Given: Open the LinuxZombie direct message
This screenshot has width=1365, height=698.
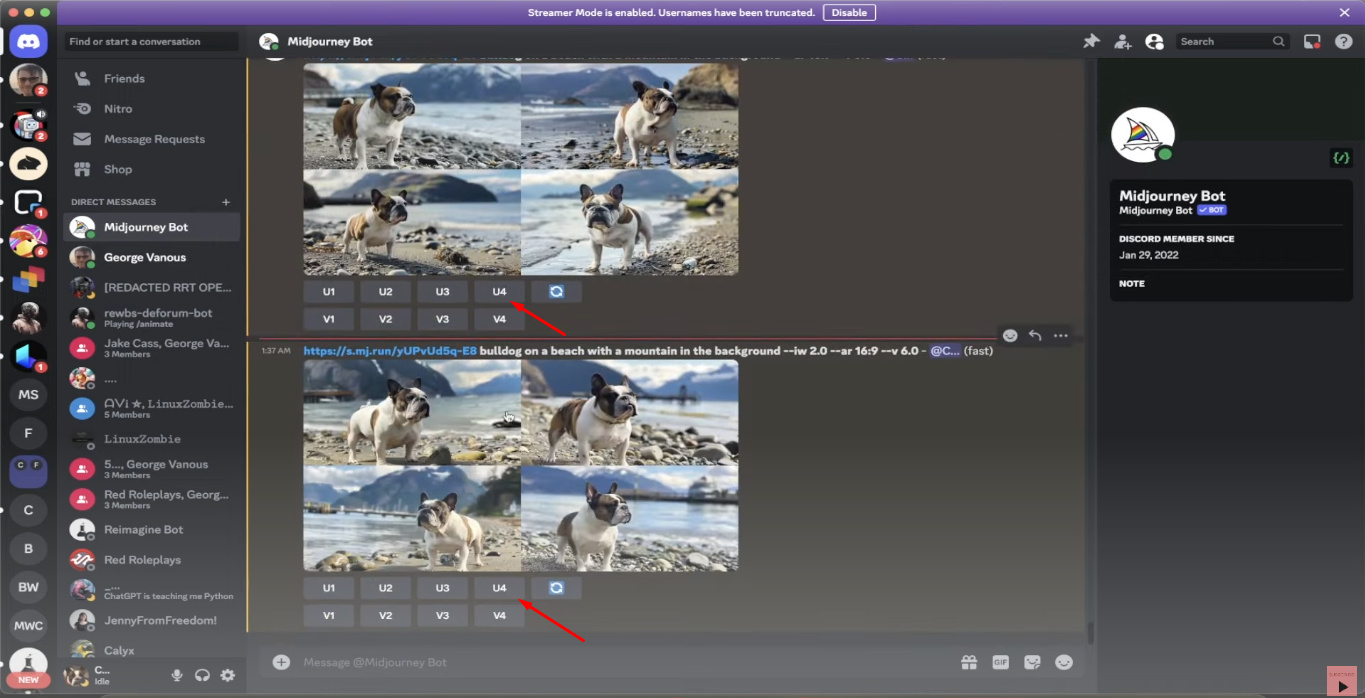Looking at the screenshot, I should click(x=152, y=439).
